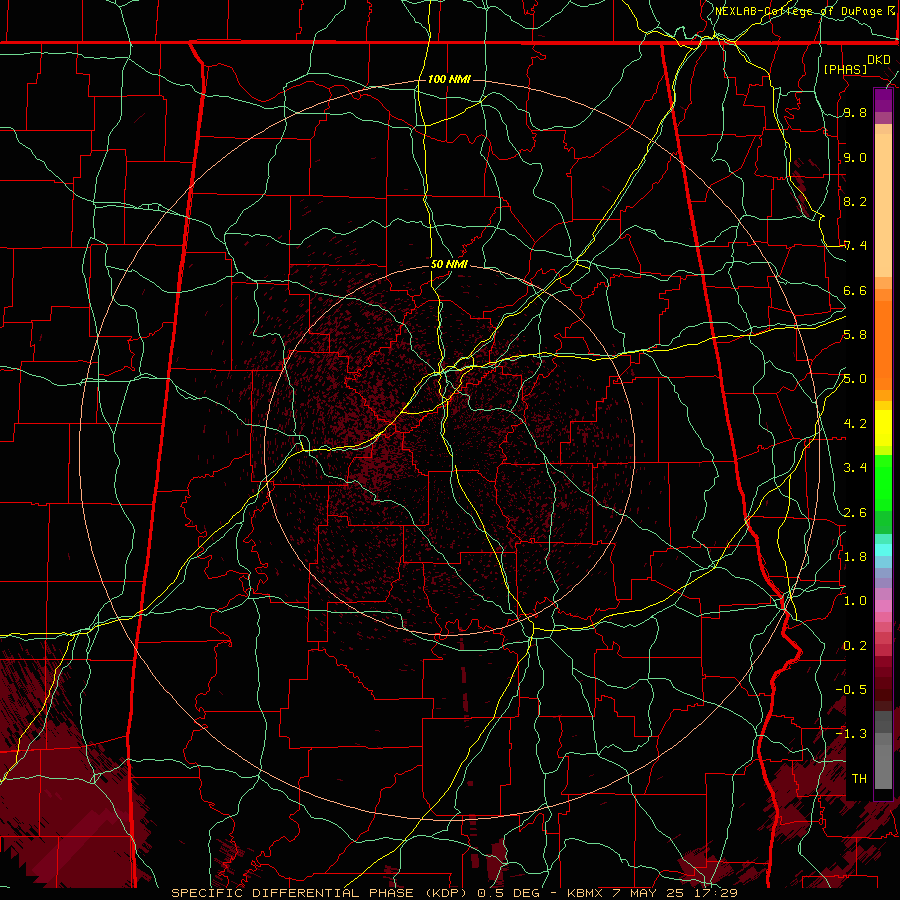Click the TH threshold label on the scale

point(859,778)
